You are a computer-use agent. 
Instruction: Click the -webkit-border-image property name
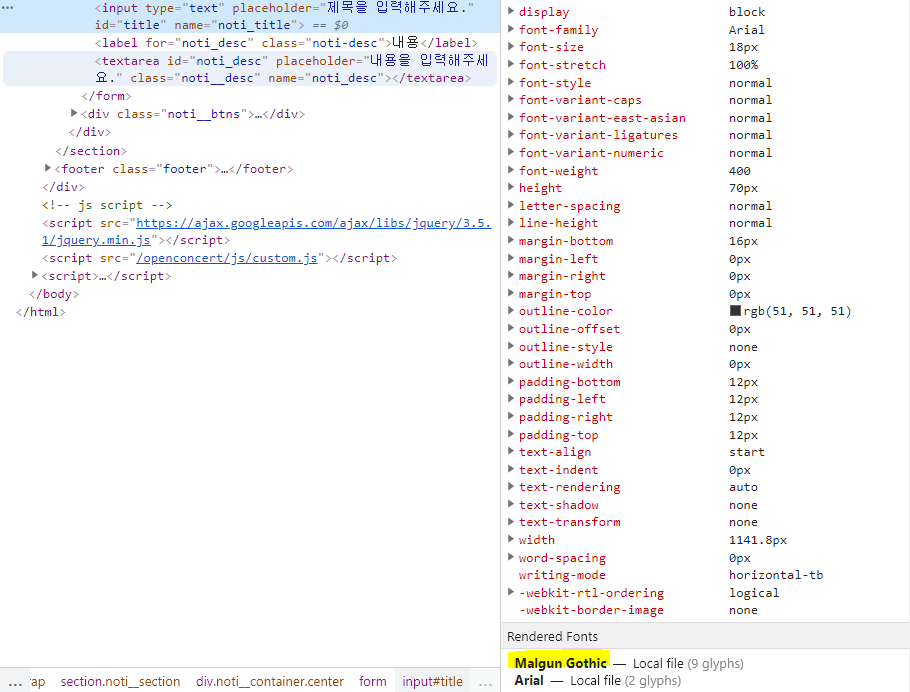point(591,610)
